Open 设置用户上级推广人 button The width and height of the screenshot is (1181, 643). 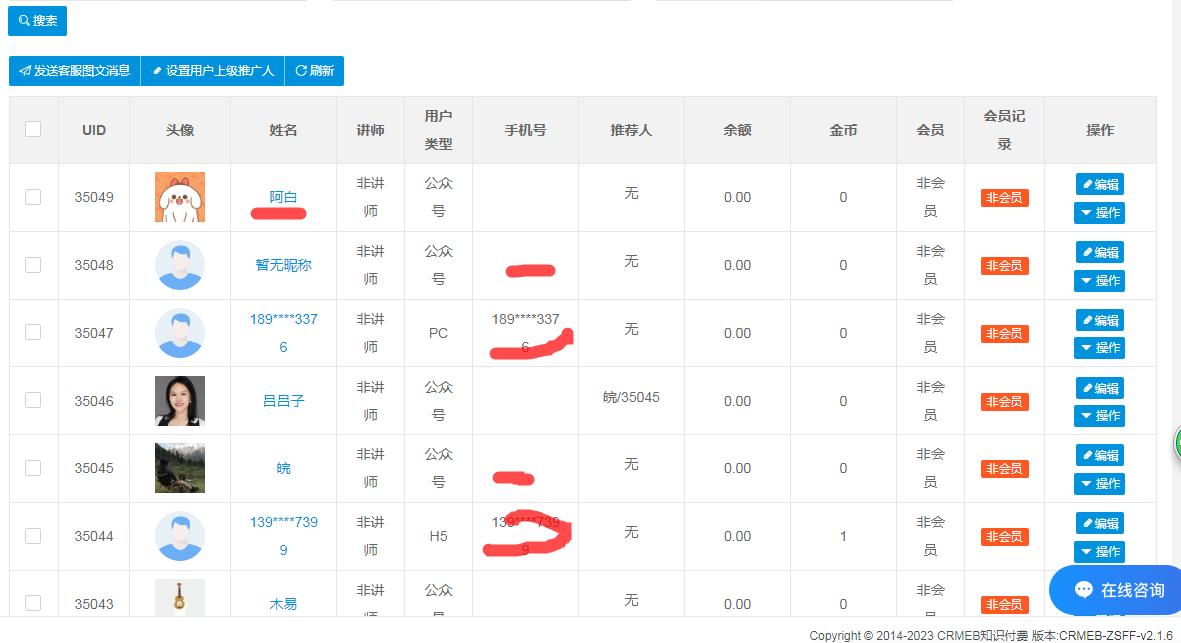click(212, 71)
